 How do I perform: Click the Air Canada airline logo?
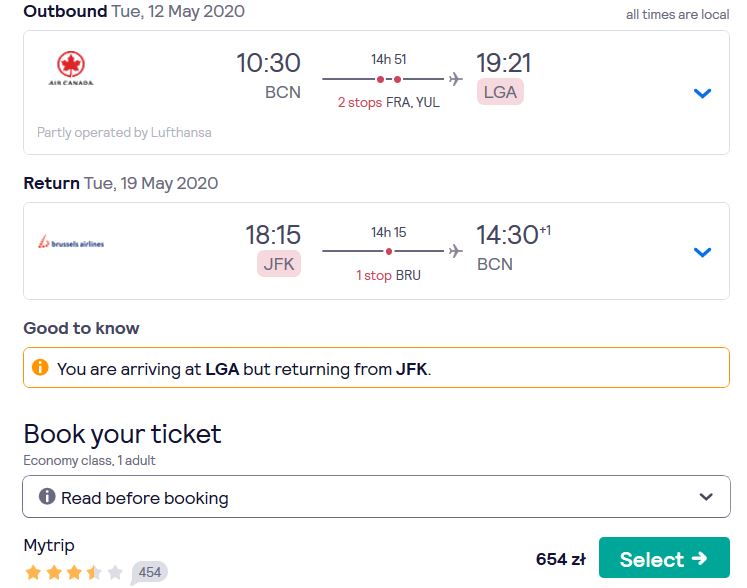[x=71, y=69]
